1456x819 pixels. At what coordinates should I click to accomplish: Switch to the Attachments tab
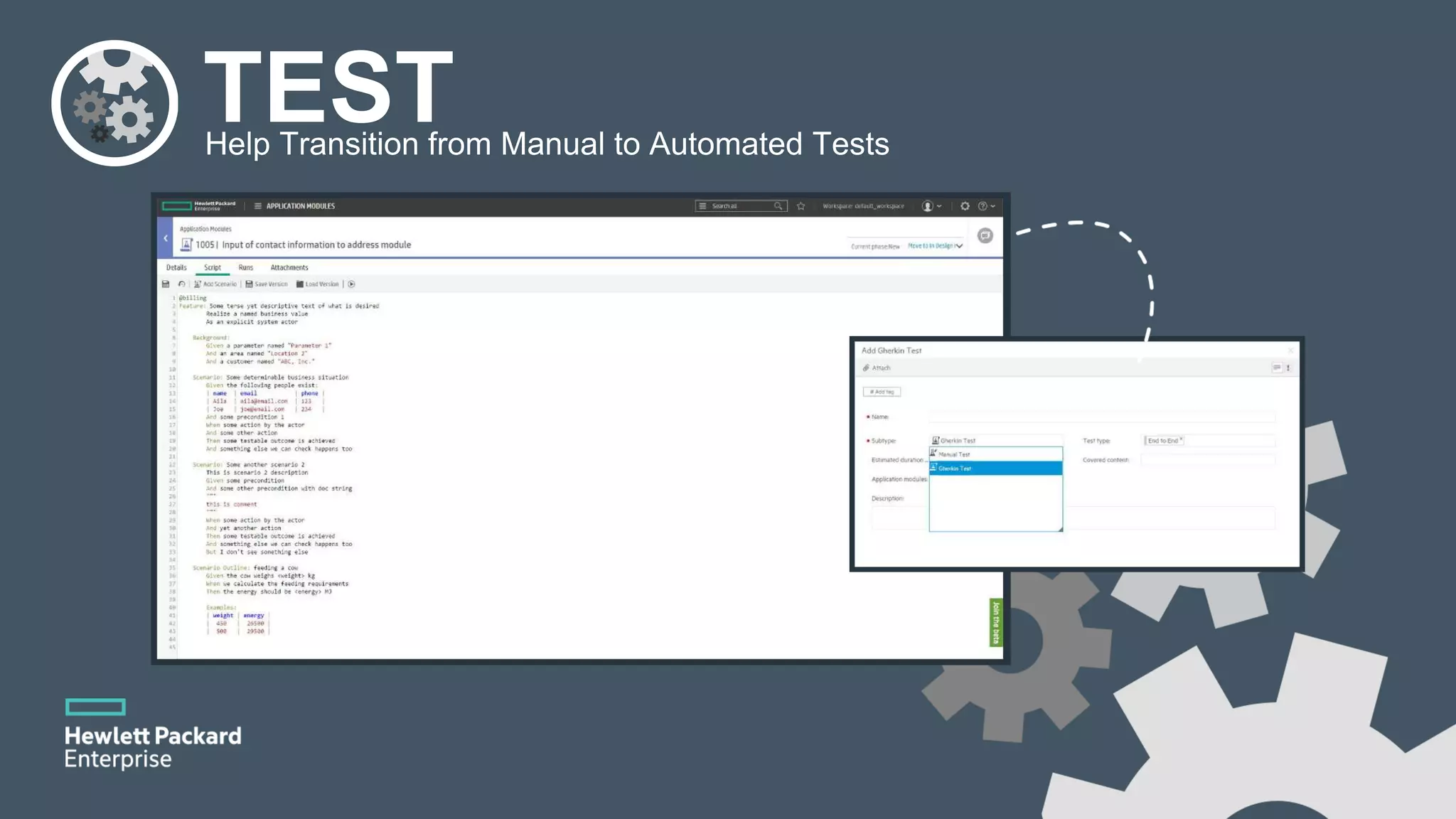pyautogui.click(x=289, y=268)
